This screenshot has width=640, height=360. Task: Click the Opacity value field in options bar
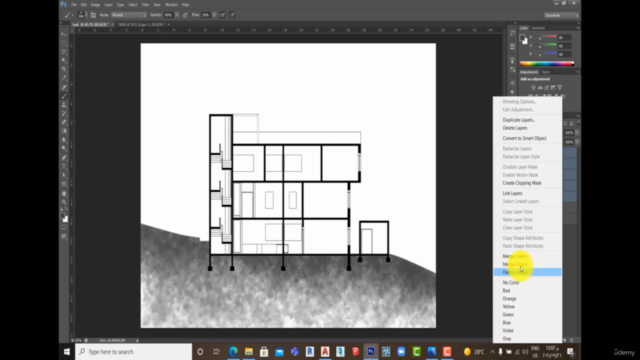(x=168, y=15)
